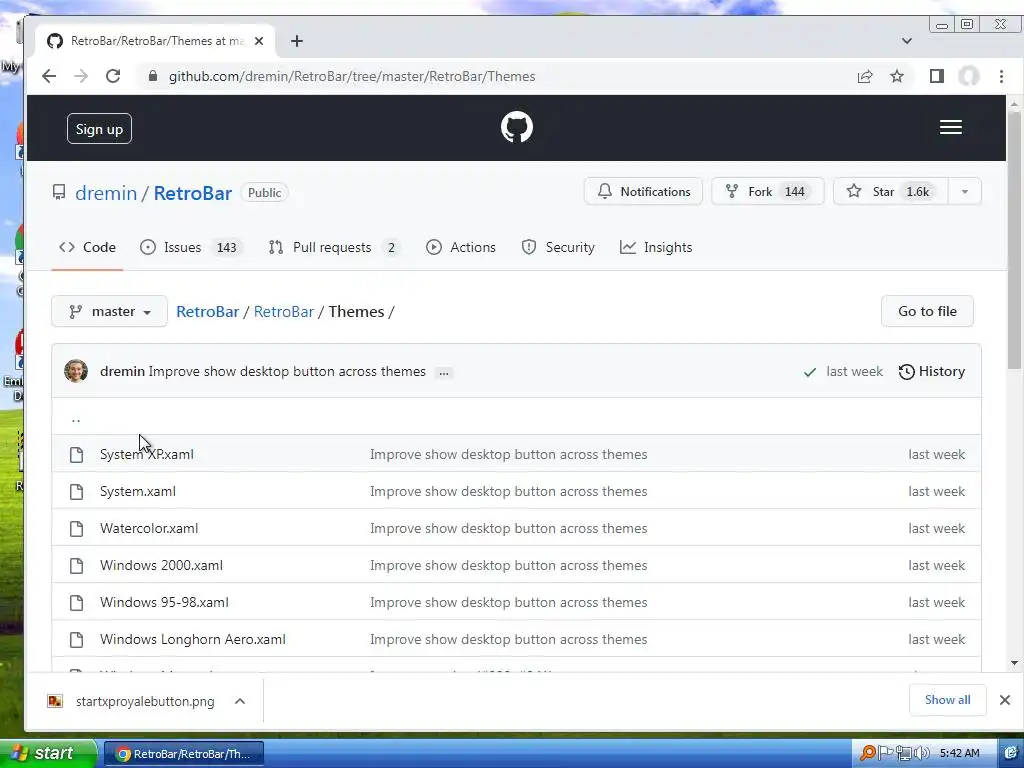Expand the commit message ellipsis button

coord(444,372)
